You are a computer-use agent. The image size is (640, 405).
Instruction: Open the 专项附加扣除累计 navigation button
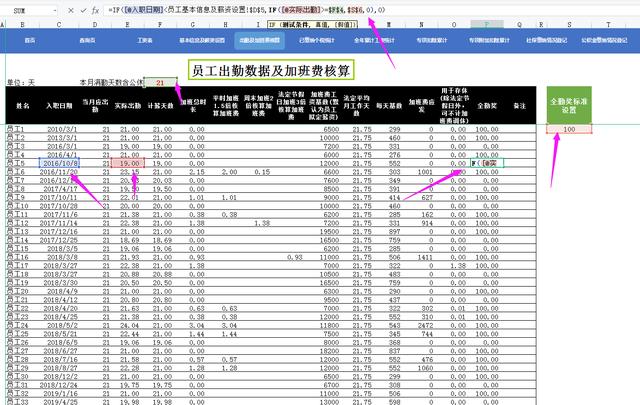[x=489, y=40]
